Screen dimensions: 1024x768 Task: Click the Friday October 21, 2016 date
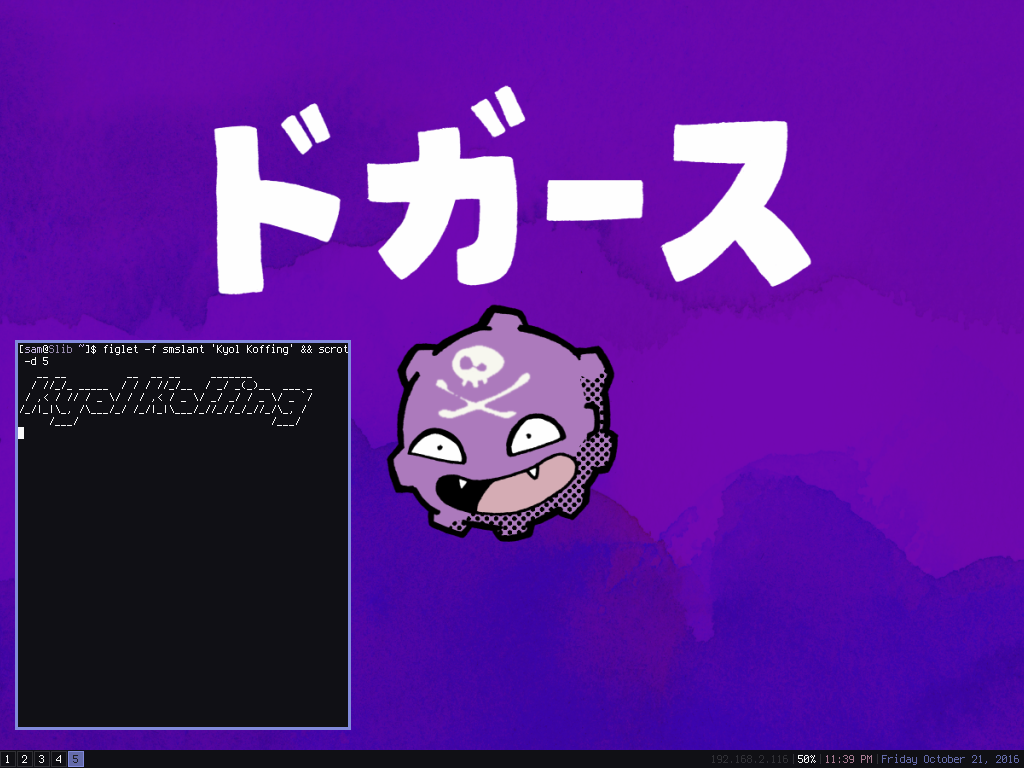coord(949,759)
